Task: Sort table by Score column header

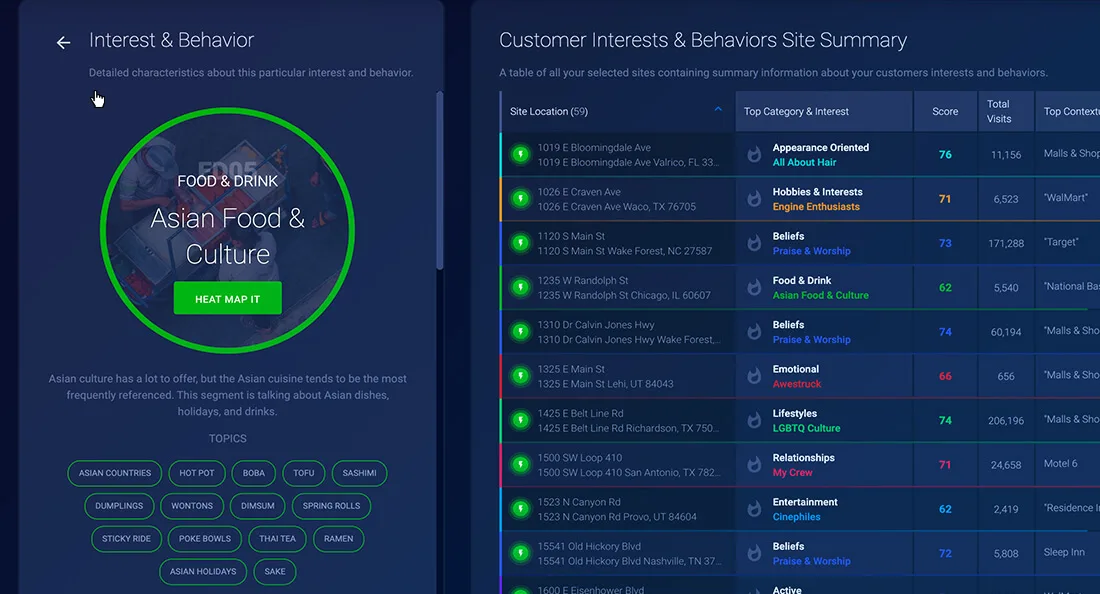Action: pyautogui.click(x=945, y=111)
